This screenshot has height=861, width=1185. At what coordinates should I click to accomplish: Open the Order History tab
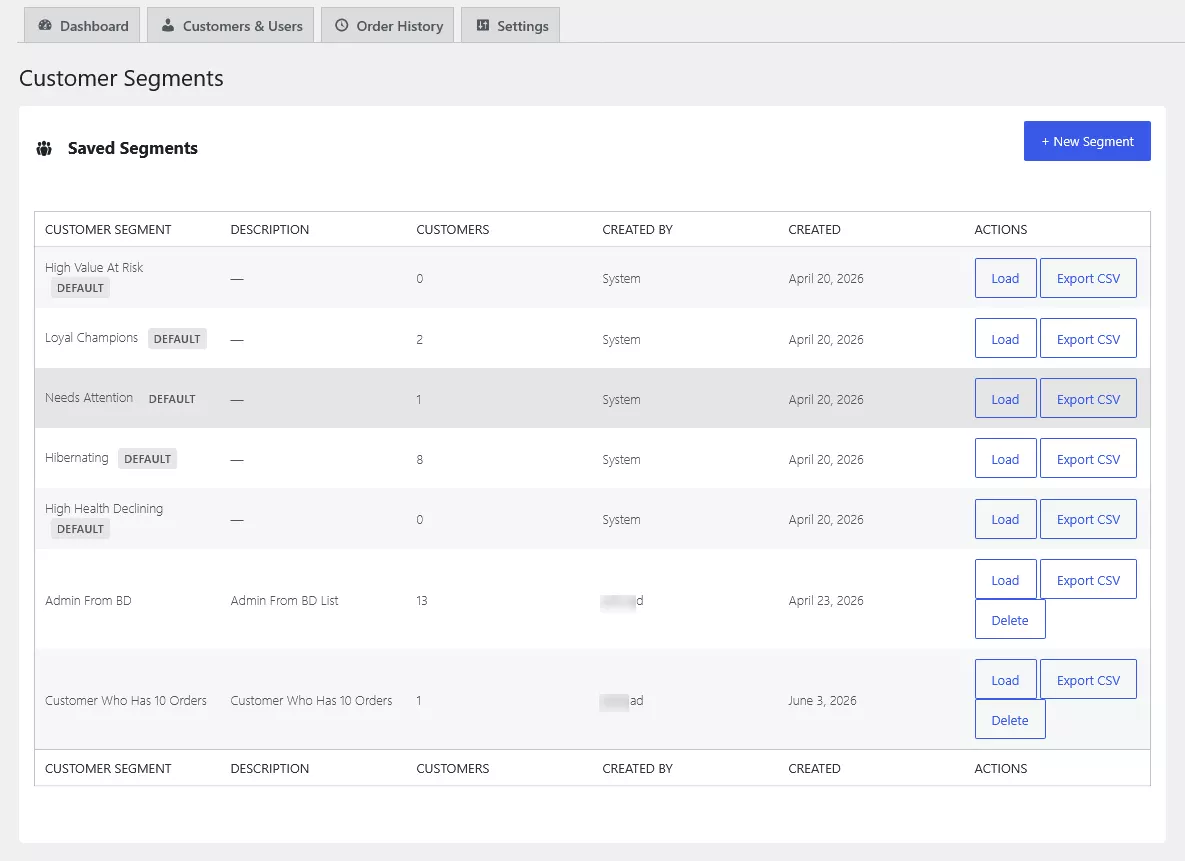(388, 26)
